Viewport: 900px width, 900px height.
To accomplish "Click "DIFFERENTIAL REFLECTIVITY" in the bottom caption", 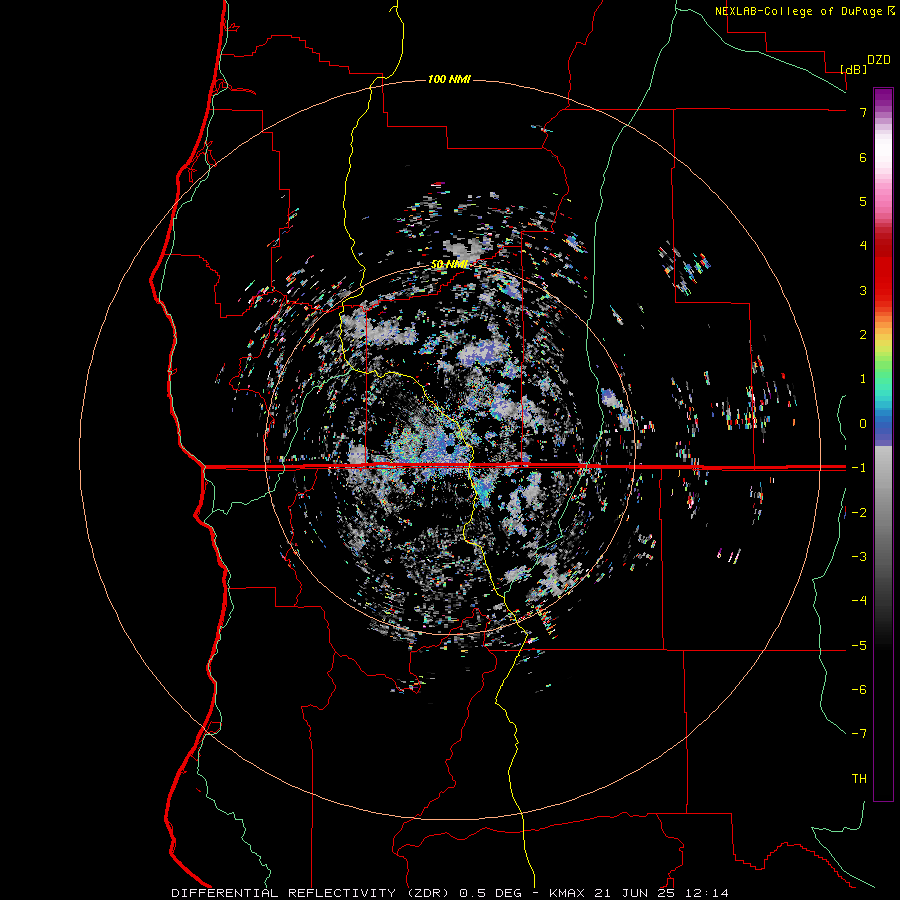I will click(x=284, y=893).
